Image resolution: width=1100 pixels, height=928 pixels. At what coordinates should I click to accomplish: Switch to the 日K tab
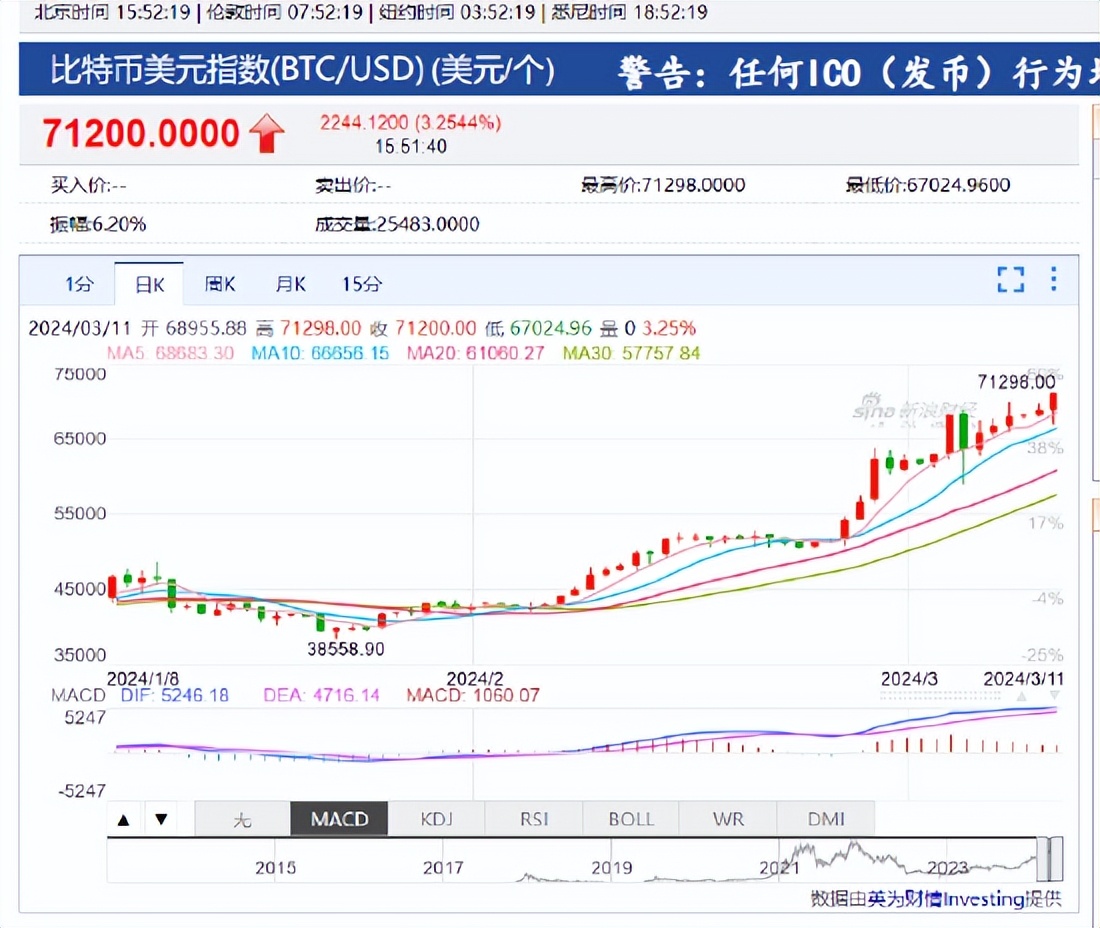point(148,284)
